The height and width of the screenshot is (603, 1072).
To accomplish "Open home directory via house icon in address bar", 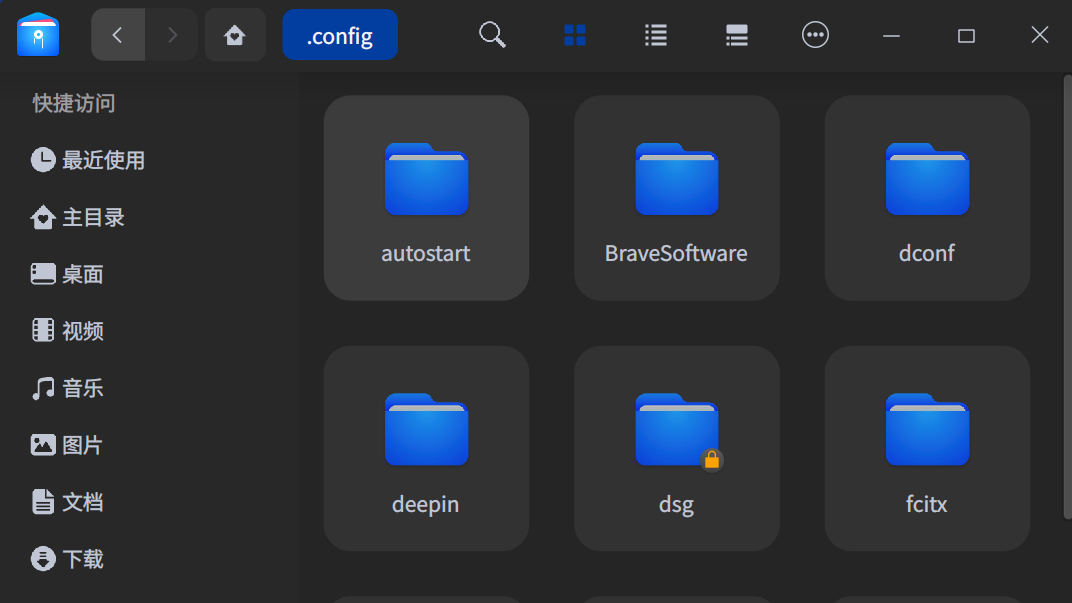I will coord(235,35).
